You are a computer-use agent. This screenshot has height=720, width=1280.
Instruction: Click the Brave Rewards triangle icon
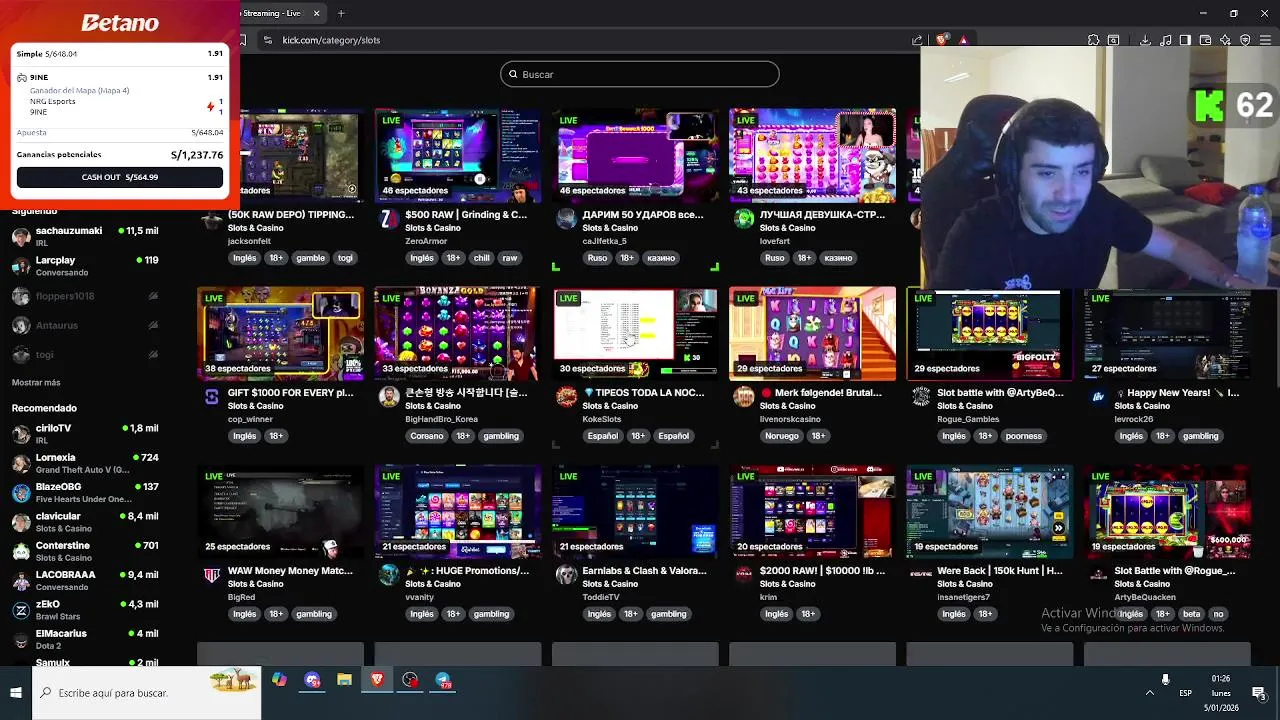point(963,40)
